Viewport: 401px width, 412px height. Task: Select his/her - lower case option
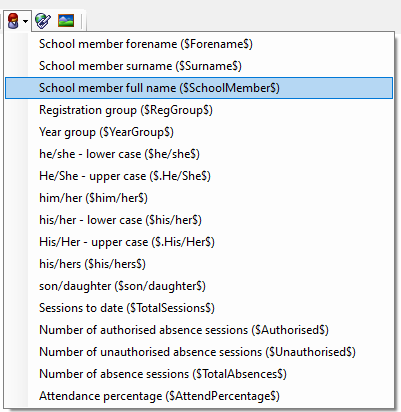[x=199, y=220]
